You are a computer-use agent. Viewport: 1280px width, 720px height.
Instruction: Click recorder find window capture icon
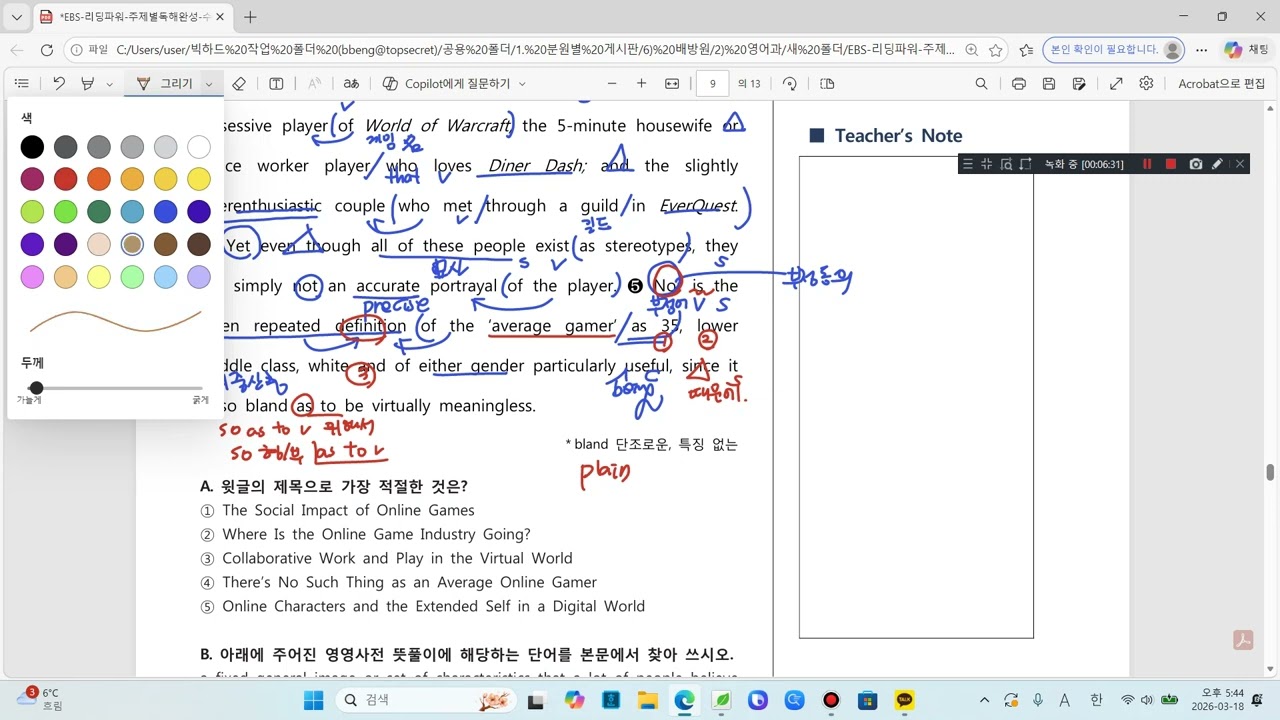1006,164
